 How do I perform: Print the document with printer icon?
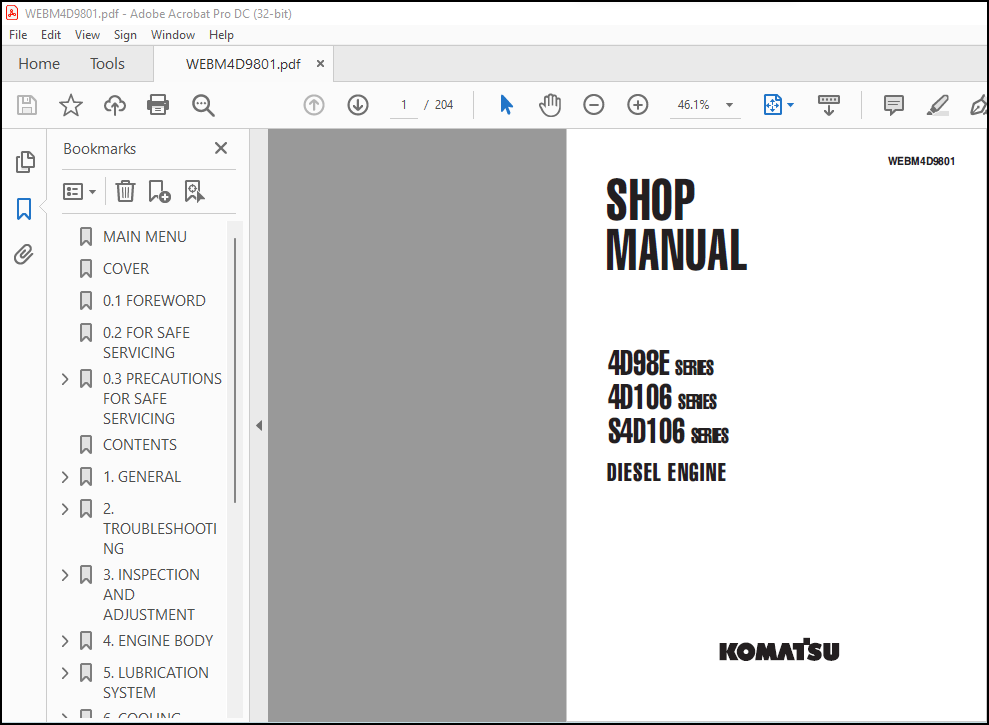point(158,105)
